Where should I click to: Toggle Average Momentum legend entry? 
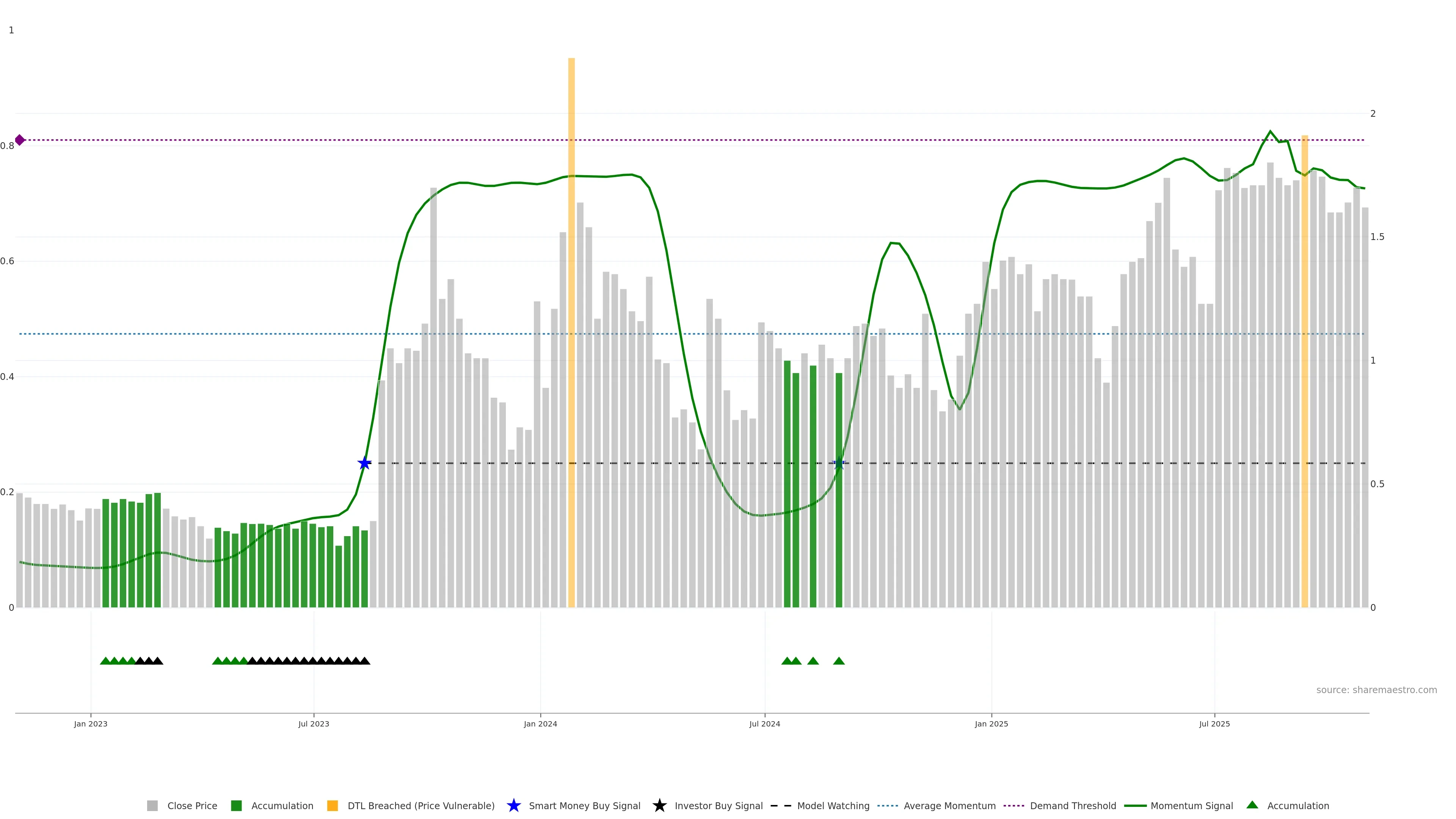(x=949, y=805)
